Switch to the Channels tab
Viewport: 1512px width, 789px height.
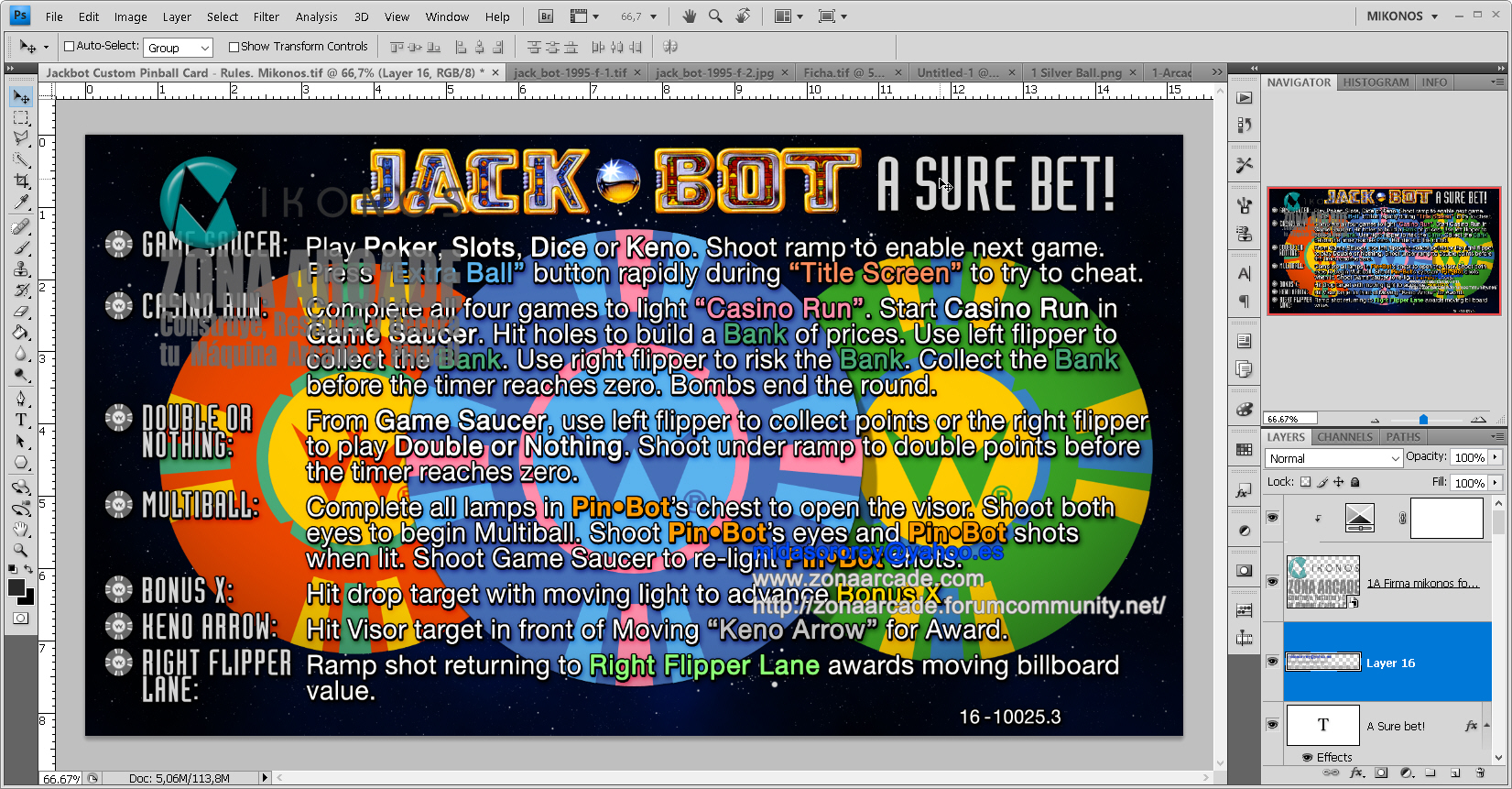tap(1344, 437)
